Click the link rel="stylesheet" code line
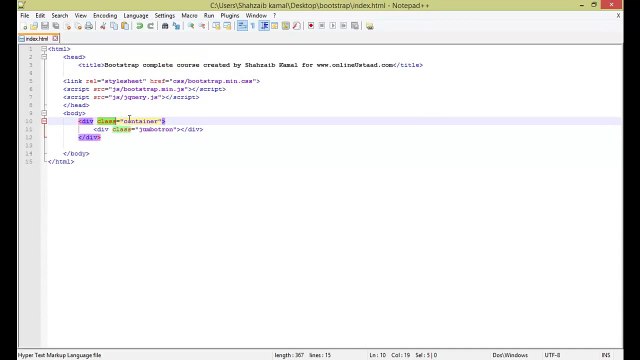The image size is (640, 360). (x=161, y=81)
